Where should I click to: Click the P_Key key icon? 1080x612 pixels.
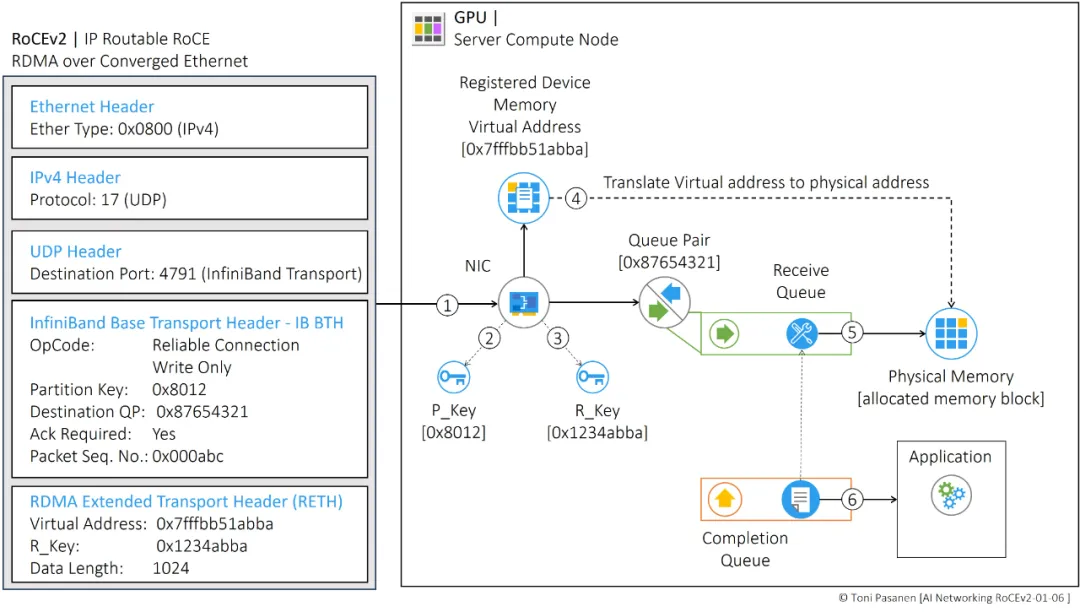455,378
